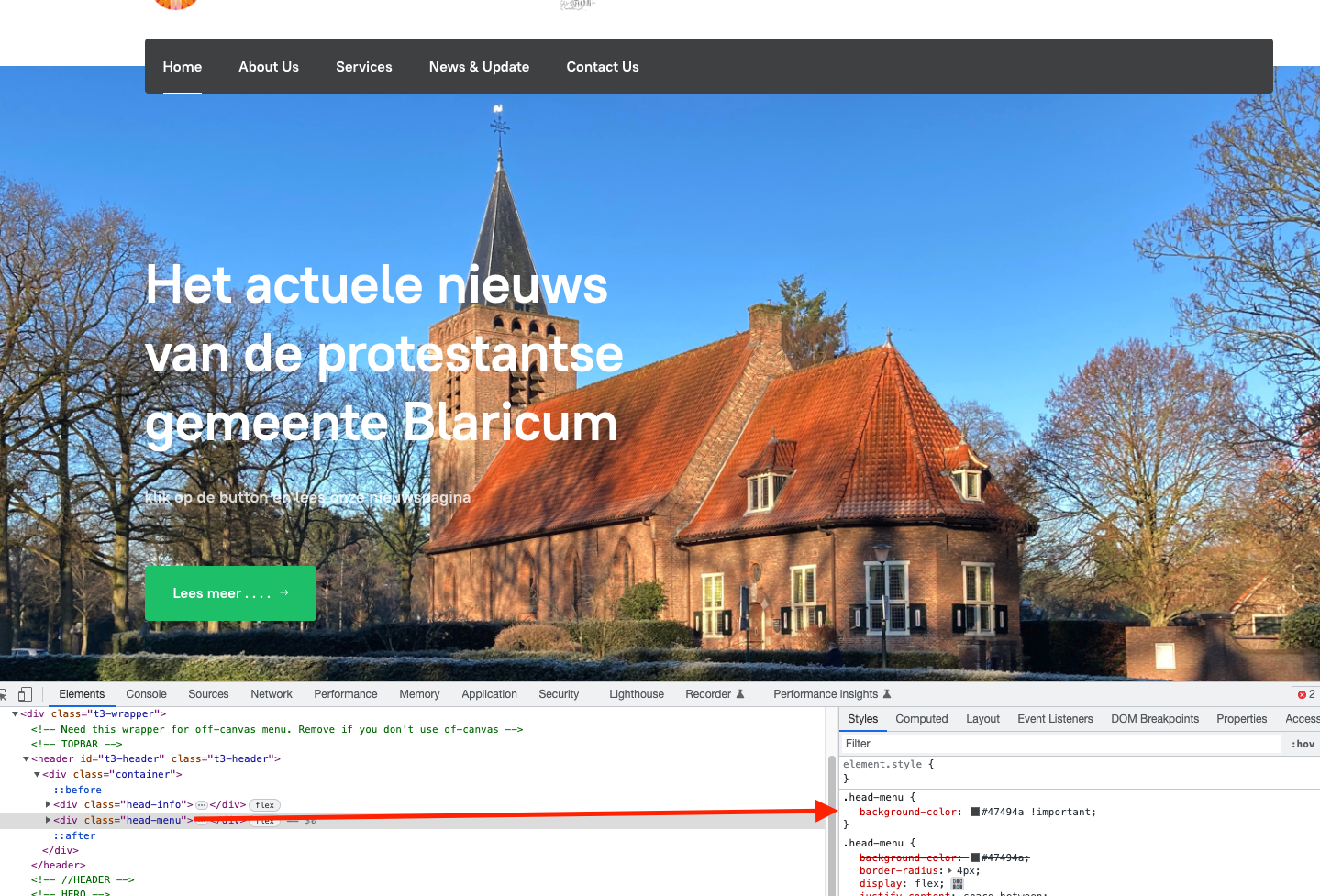
Task: Open the Network tab
Action: [272, 694]
